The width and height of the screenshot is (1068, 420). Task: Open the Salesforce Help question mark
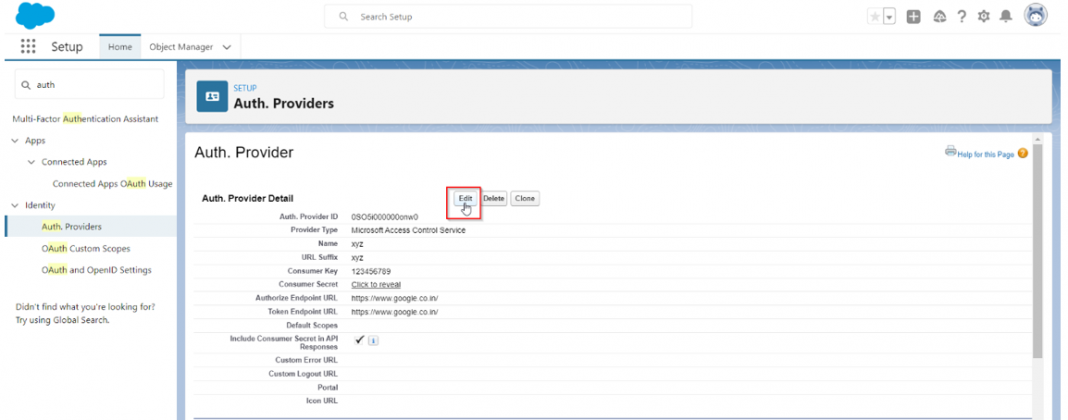click(962, 17)
